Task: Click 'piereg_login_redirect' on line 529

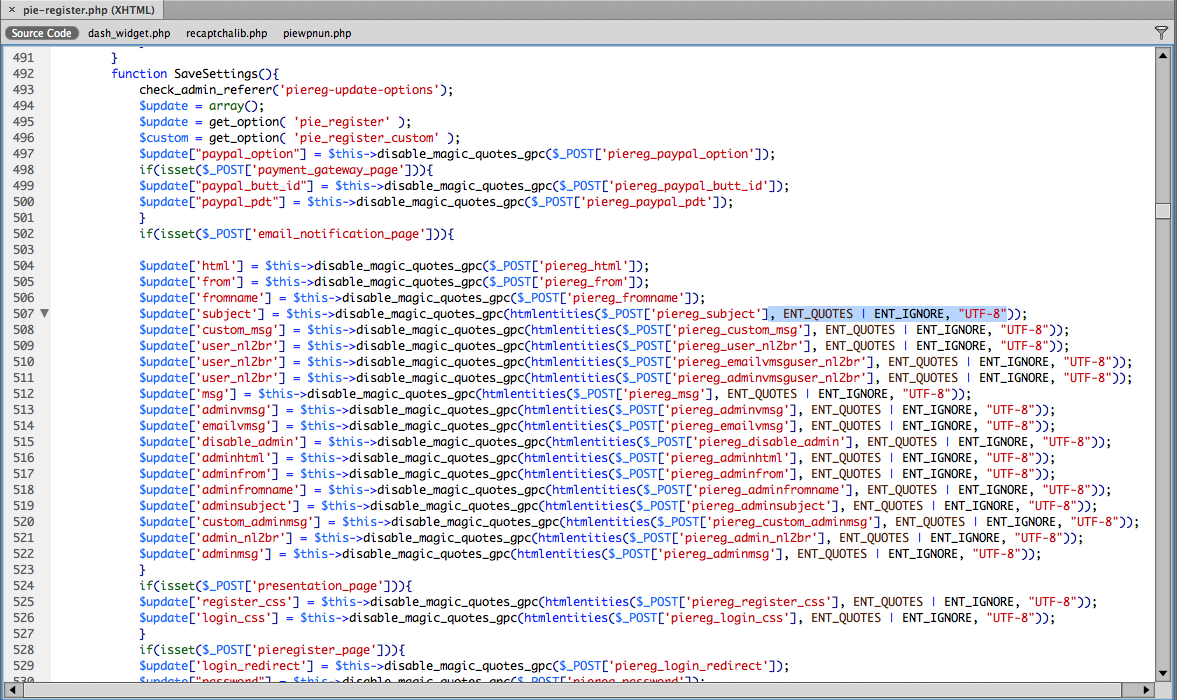Action: [688, 666]
